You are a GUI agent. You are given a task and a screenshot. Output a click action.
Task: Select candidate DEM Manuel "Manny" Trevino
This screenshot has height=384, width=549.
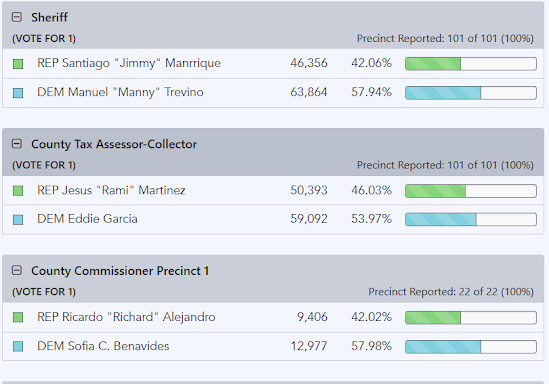point(120,92)
